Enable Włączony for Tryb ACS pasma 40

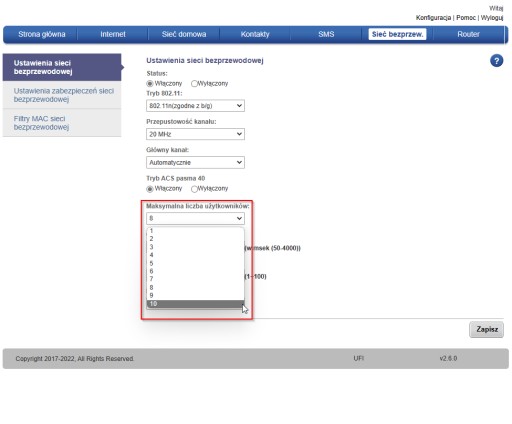pyautogui.click(x=150, y=189)
